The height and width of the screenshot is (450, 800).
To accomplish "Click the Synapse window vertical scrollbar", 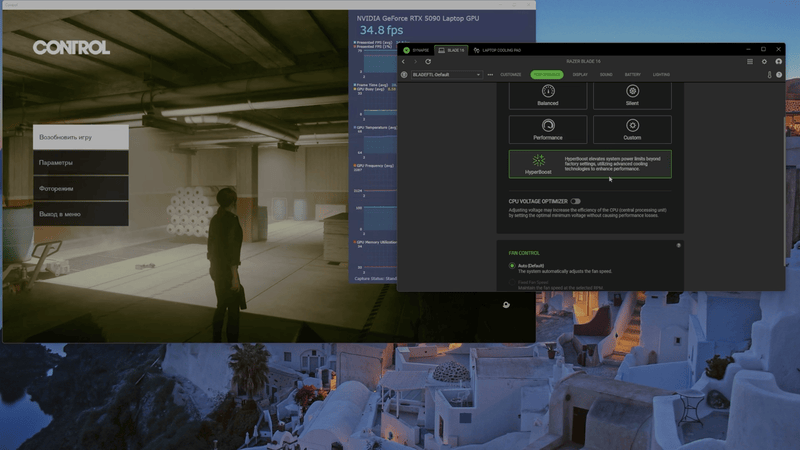I will [x=784, y=191].
